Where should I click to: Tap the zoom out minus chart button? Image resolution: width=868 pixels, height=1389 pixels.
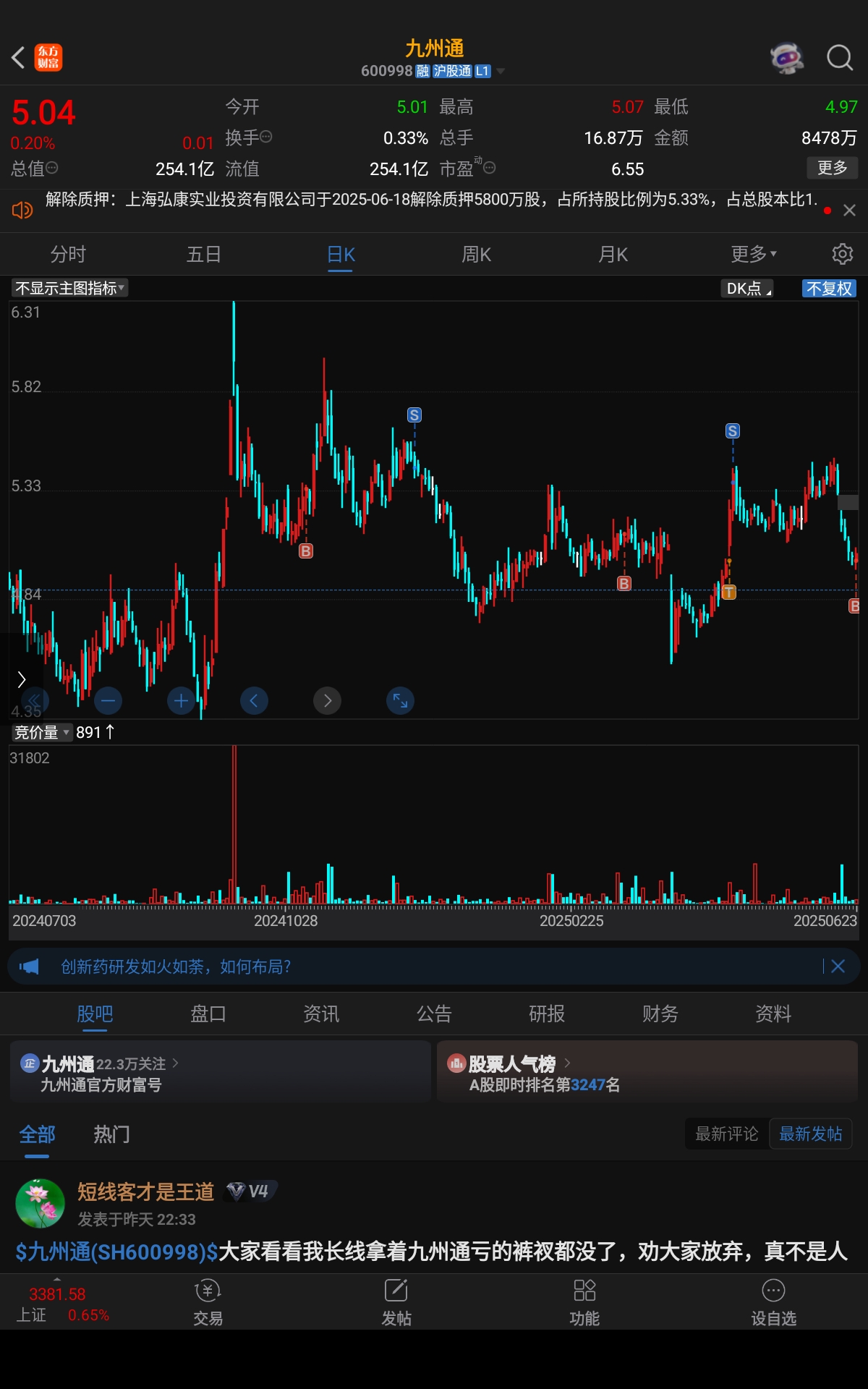pyautogui.click(x=108, y=700)
